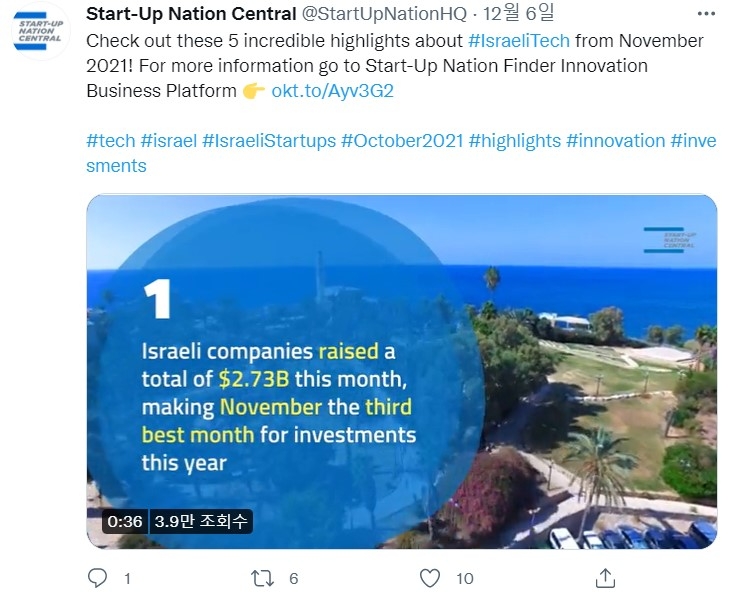The image size is (733, 600).
Task: Retweet this Start-Up Nation Central post
Action: click(x=263, y=578)
